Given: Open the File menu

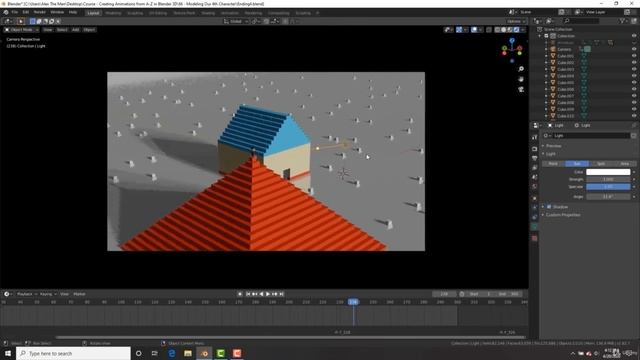Looking at the screenshot, I should (14, 12).
